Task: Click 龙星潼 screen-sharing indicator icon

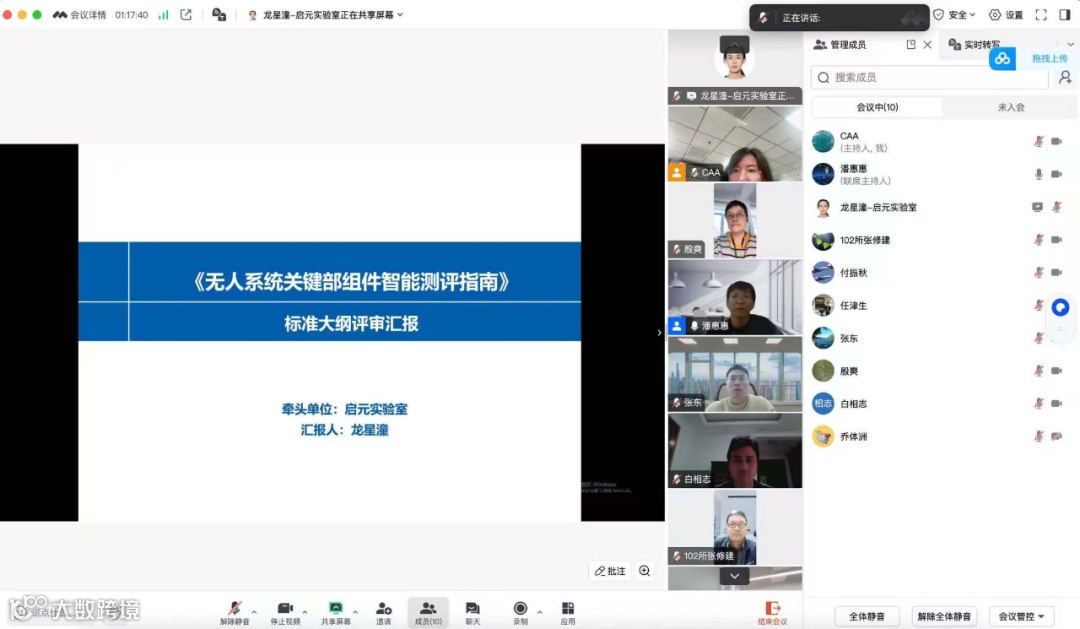Action: pos(1037,207)
